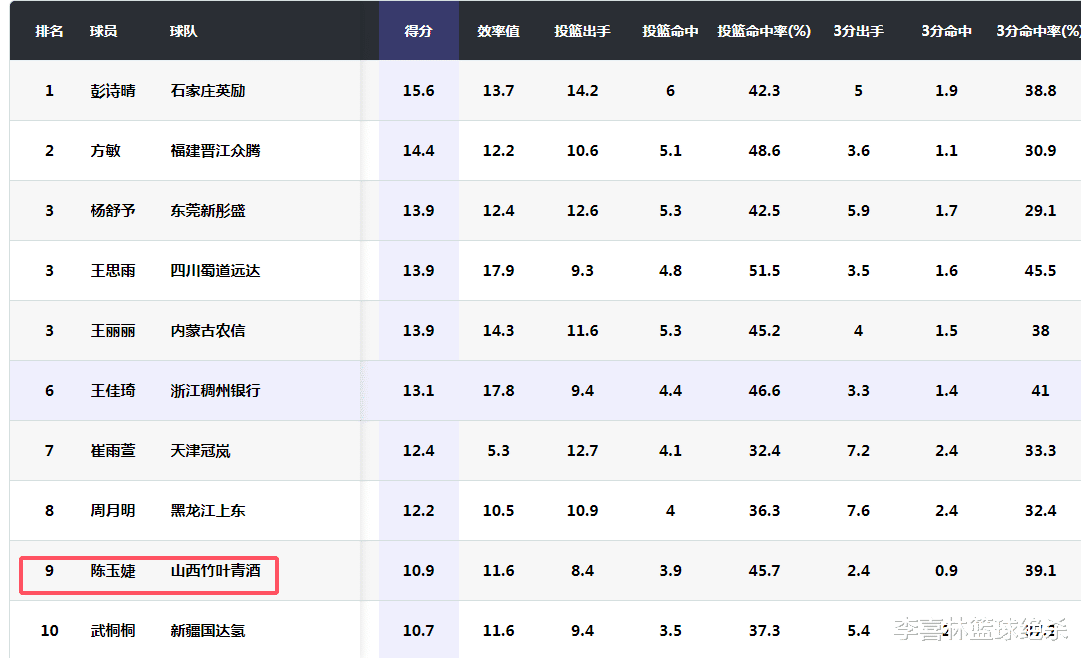Click team name 天津冠岚

(201, 451)
